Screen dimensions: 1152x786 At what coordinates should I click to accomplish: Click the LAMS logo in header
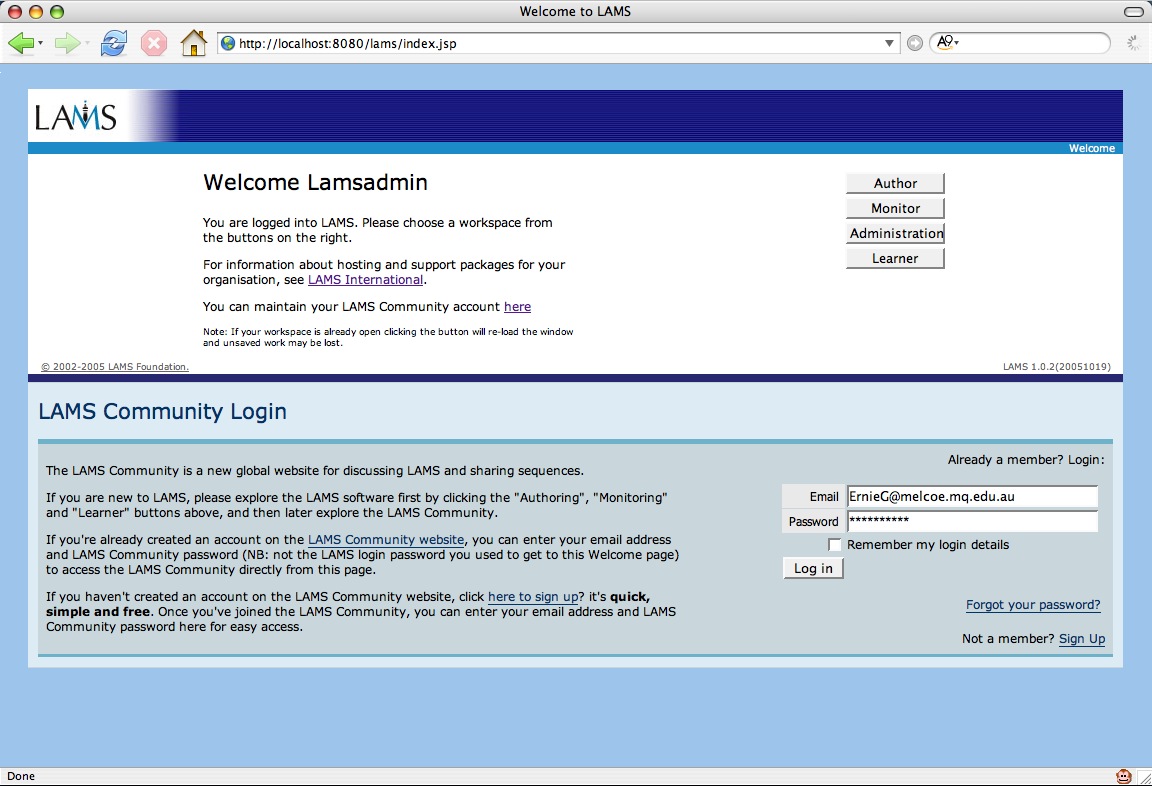(76, 117)
